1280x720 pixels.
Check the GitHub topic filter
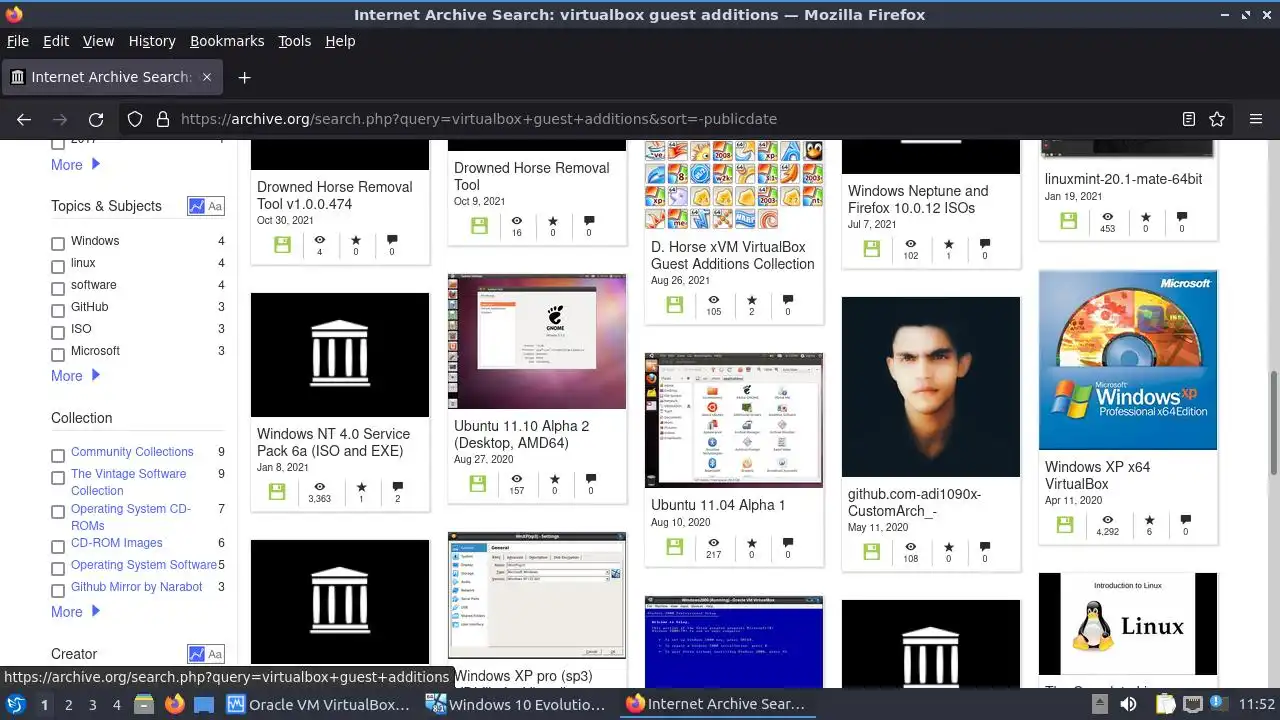(58, 309)
